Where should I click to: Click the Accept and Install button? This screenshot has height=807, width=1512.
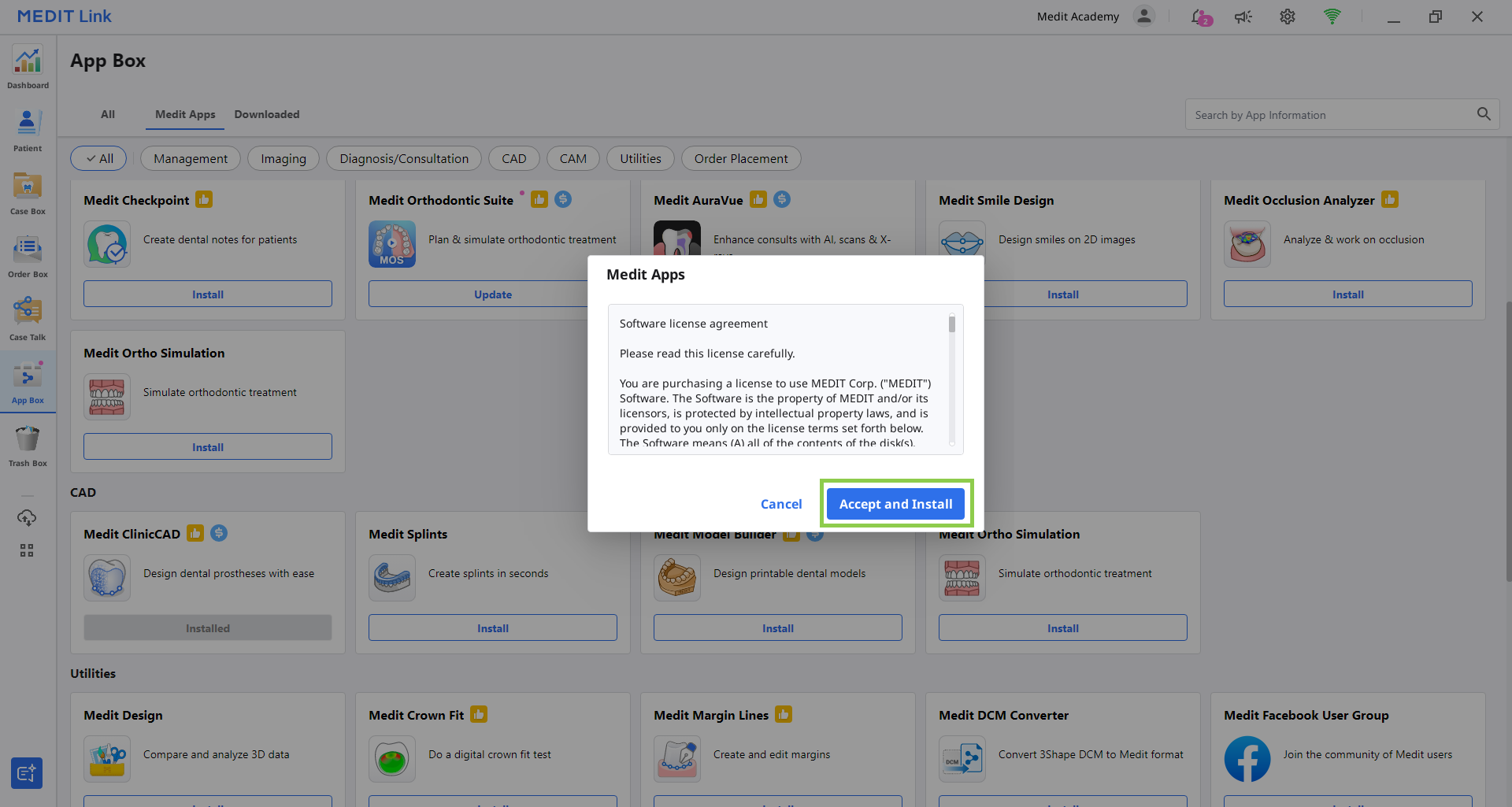(895, 504)
